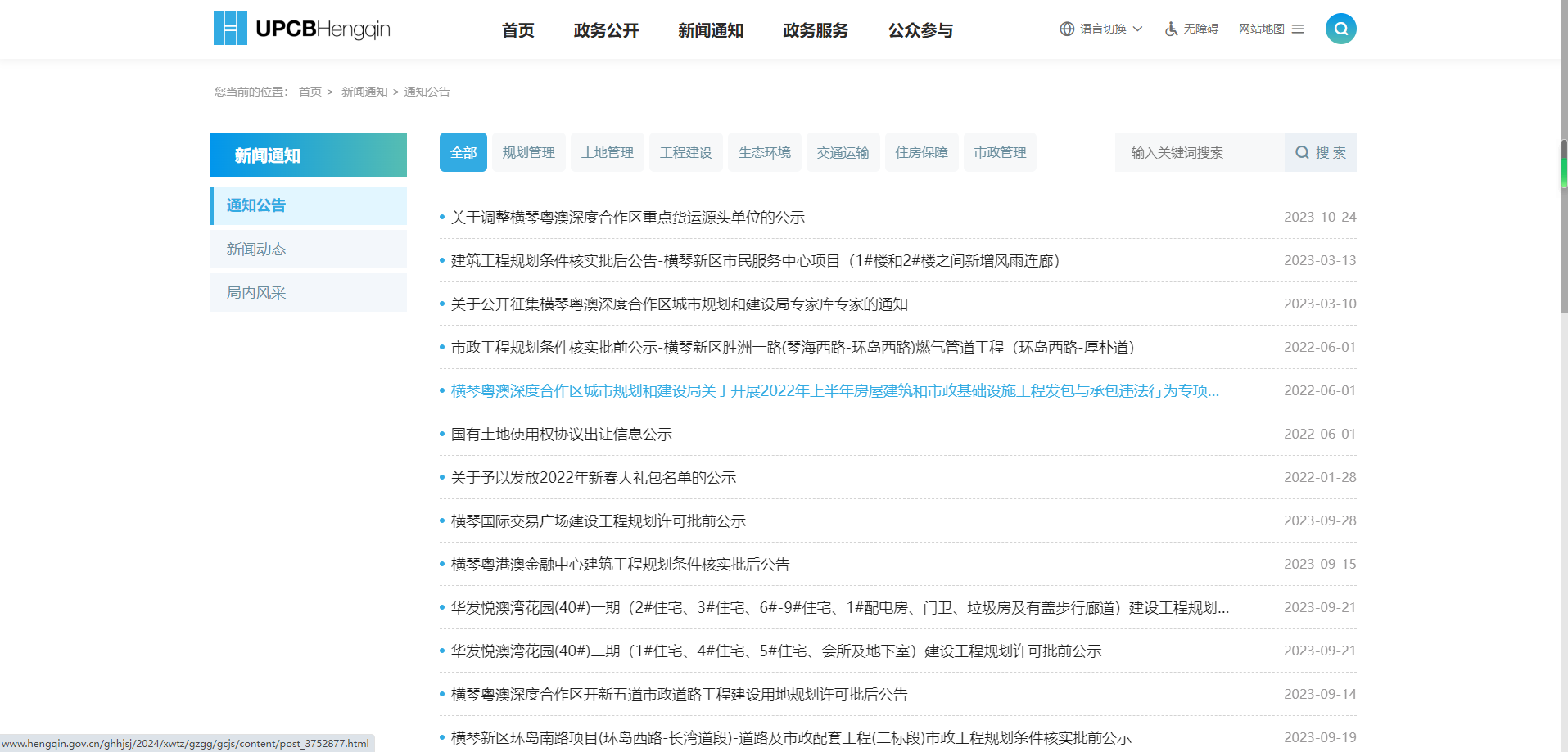Open the 政务公开 menu

pyautogui.click(x=606, y=30)
